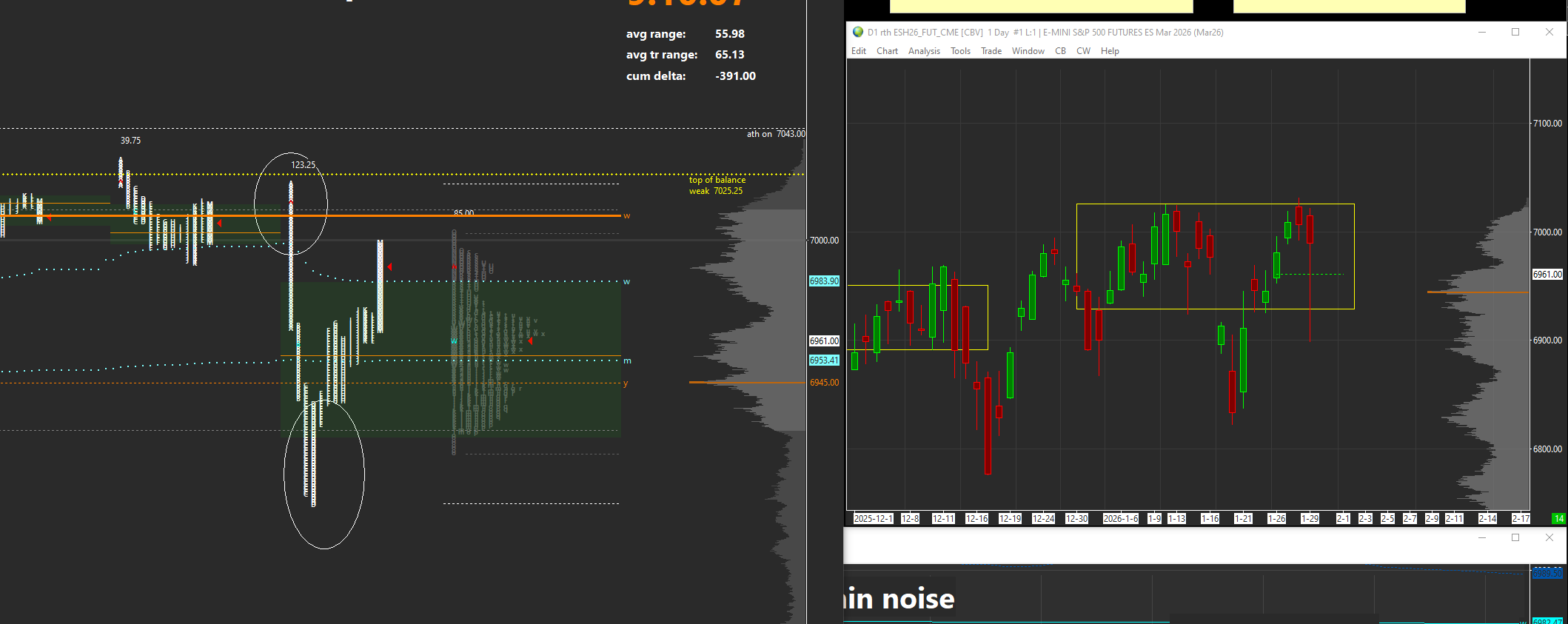This screenshot has width=1568, height=624.
Task: Open the Window menu
Action: 1028,51
